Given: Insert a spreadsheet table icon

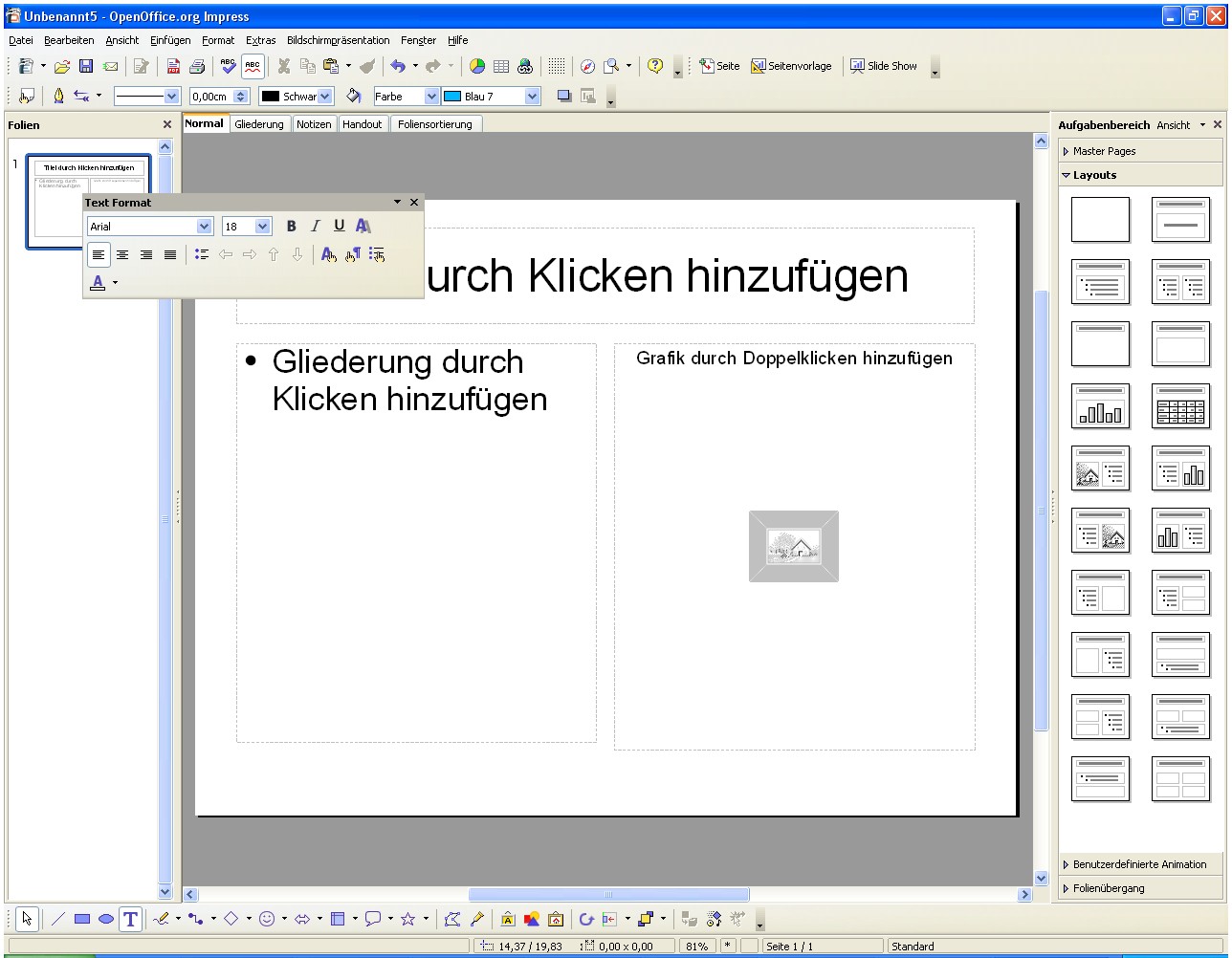Looking at the screenshot, I should click(501, 66).
